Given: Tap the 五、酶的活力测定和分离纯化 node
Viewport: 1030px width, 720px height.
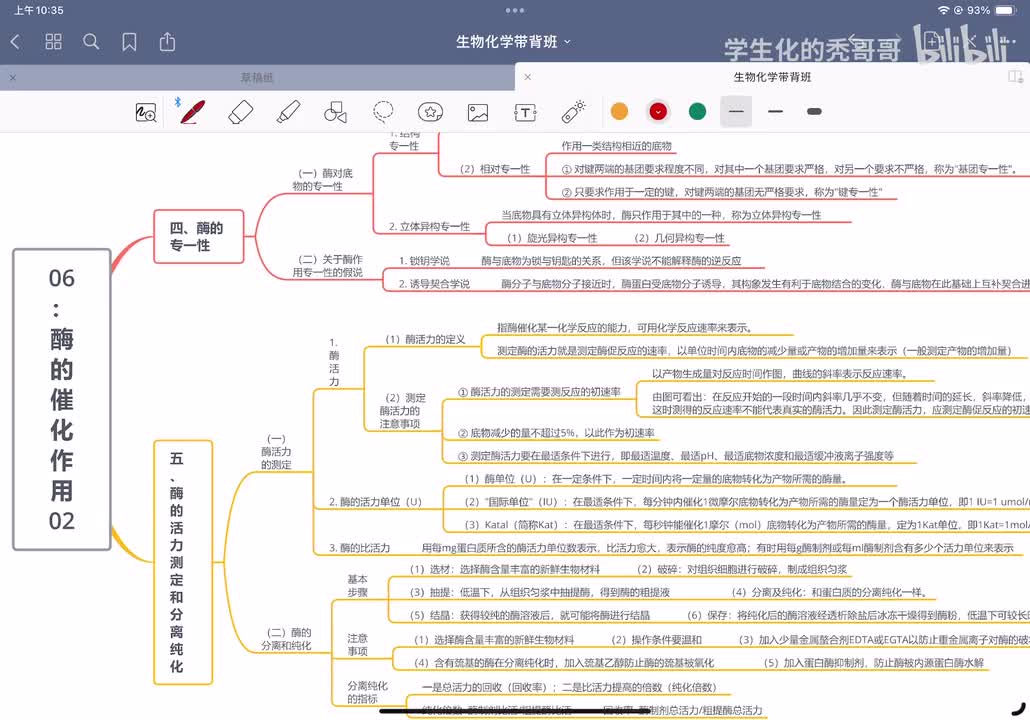Looking at the screenshot, I should (183, 562).
